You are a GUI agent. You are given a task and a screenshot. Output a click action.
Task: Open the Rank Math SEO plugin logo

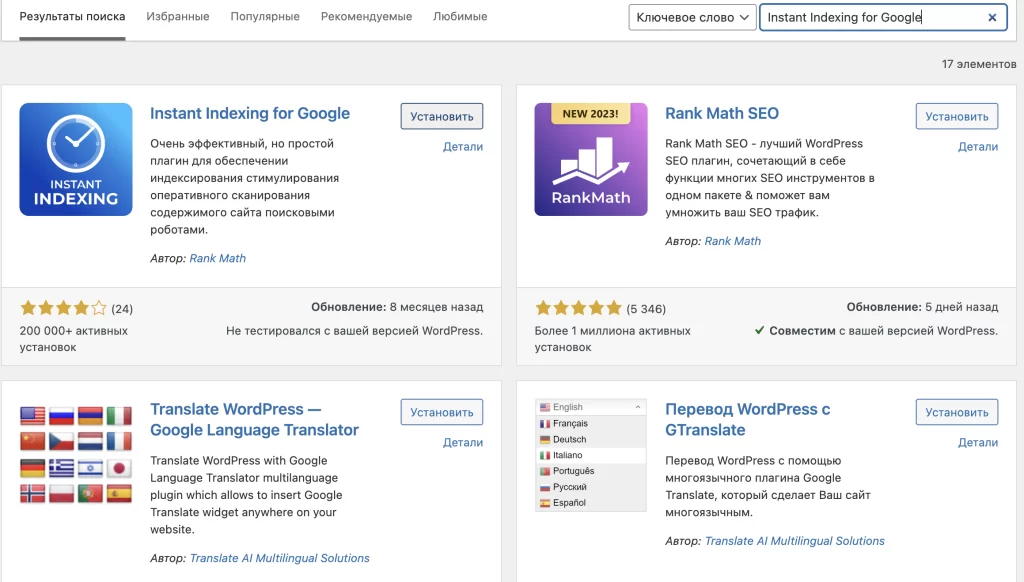591,159
